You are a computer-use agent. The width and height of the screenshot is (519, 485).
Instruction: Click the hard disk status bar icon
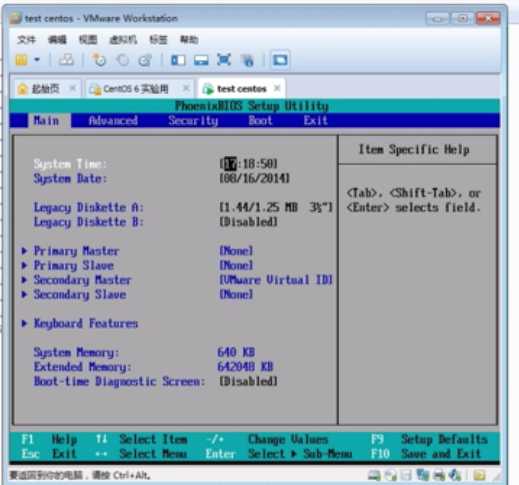[374, 475]
